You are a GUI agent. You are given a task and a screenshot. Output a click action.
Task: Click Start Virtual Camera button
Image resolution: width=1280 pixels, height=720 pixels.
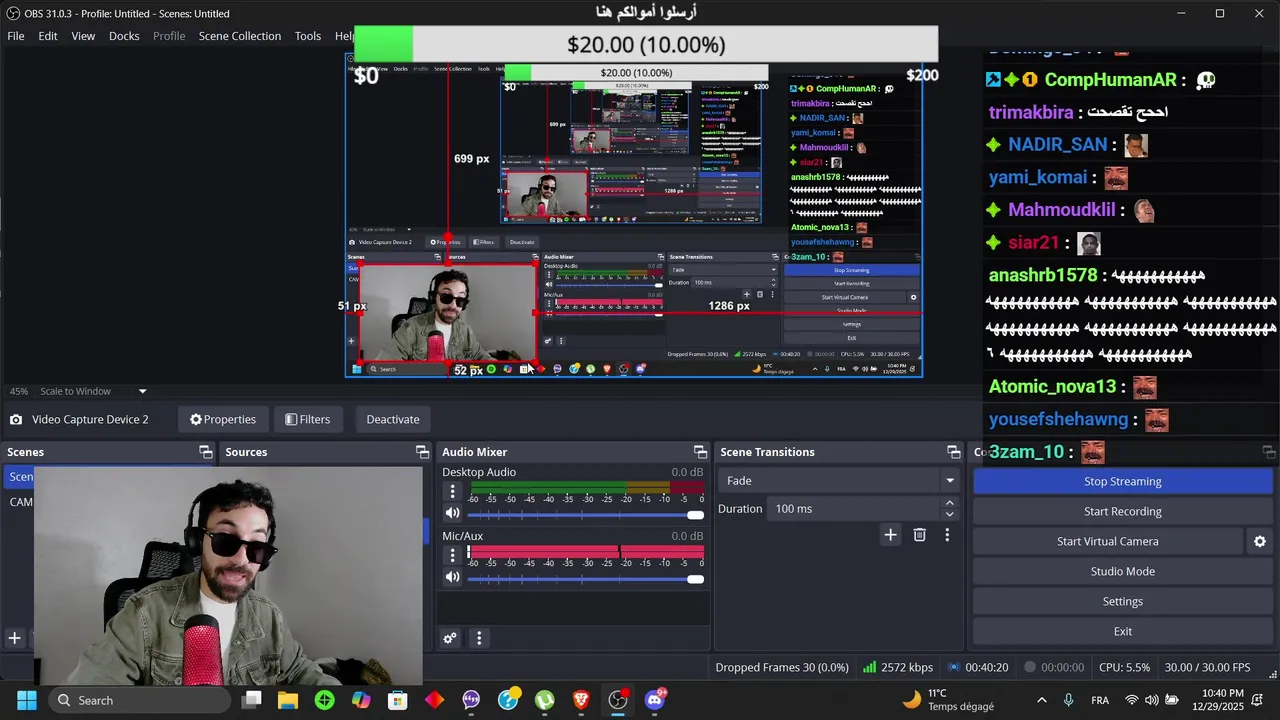tap(1107, 541)
